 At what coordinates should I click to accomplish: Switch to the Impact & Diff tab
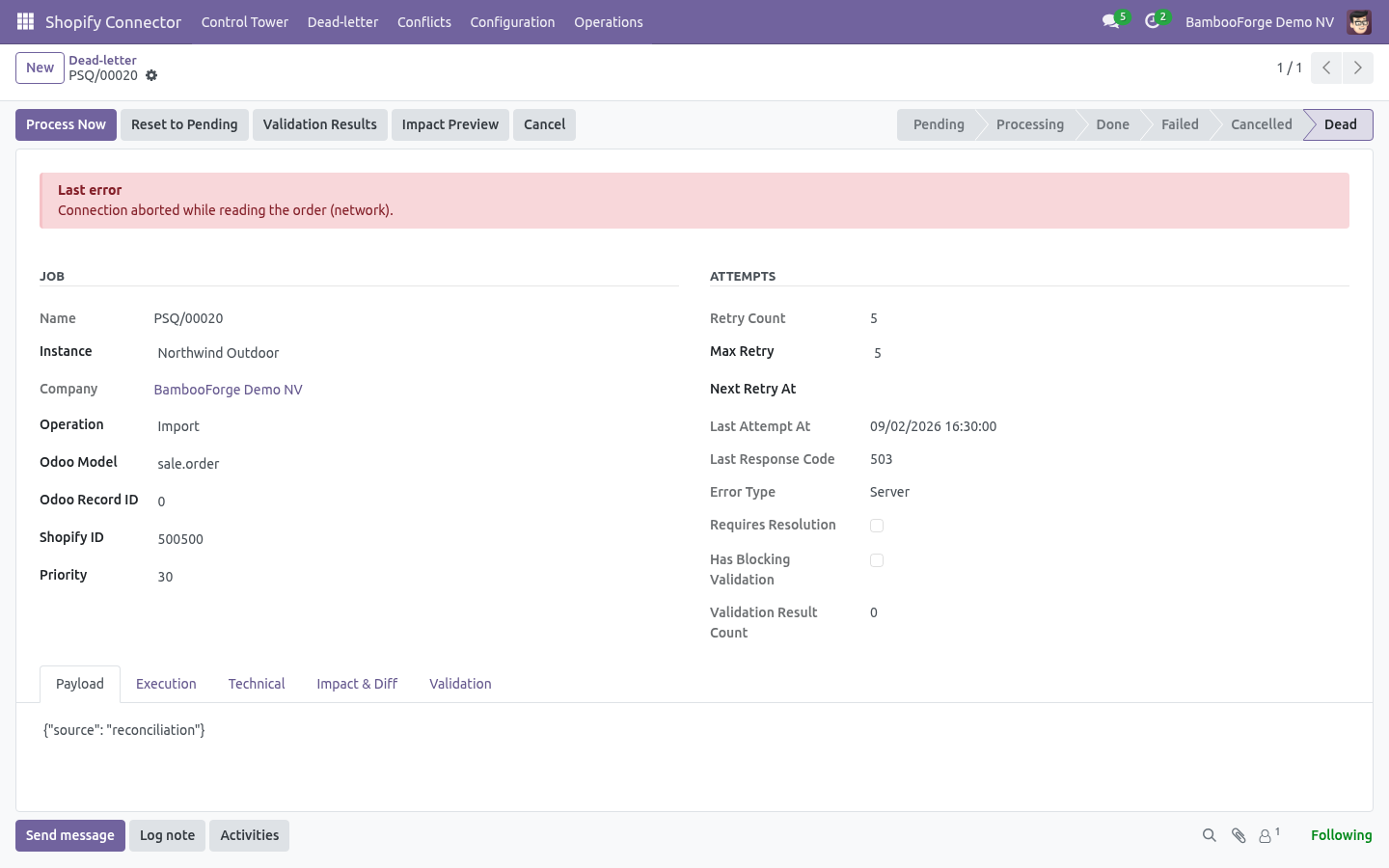coord(357,684)
